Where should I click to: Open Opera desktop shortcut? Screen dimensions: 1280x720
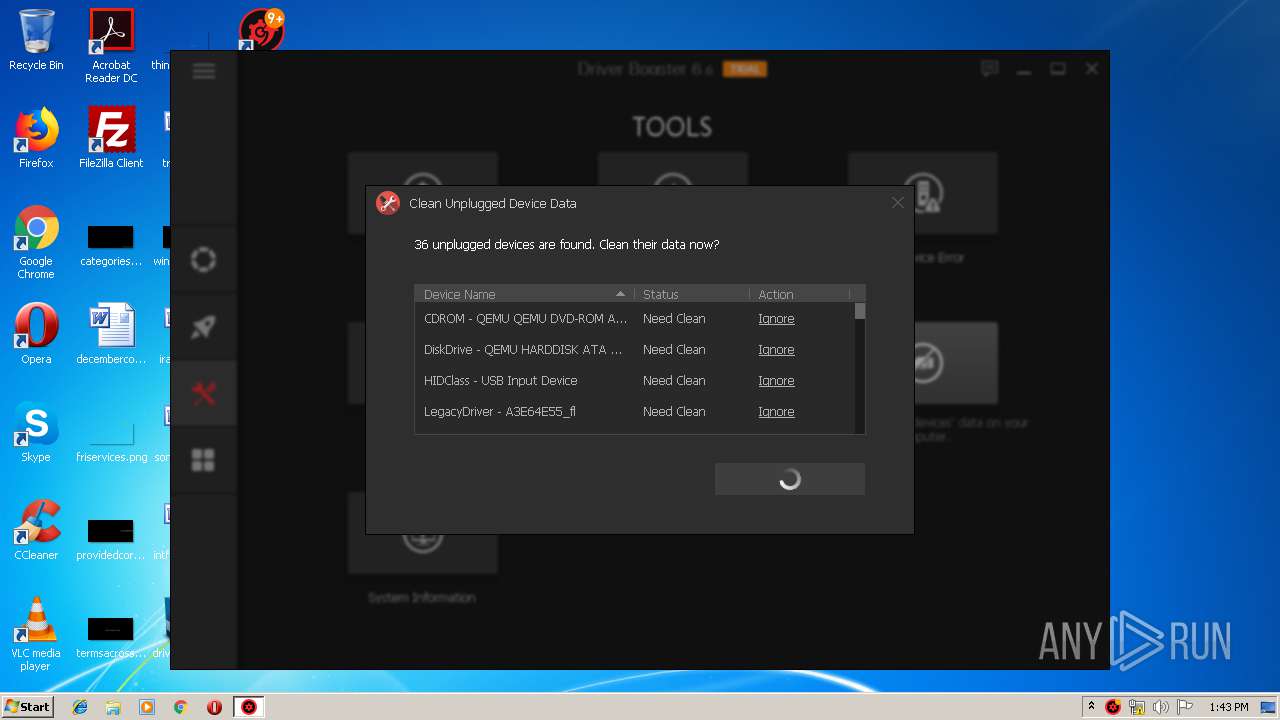[x=36, y=334]
